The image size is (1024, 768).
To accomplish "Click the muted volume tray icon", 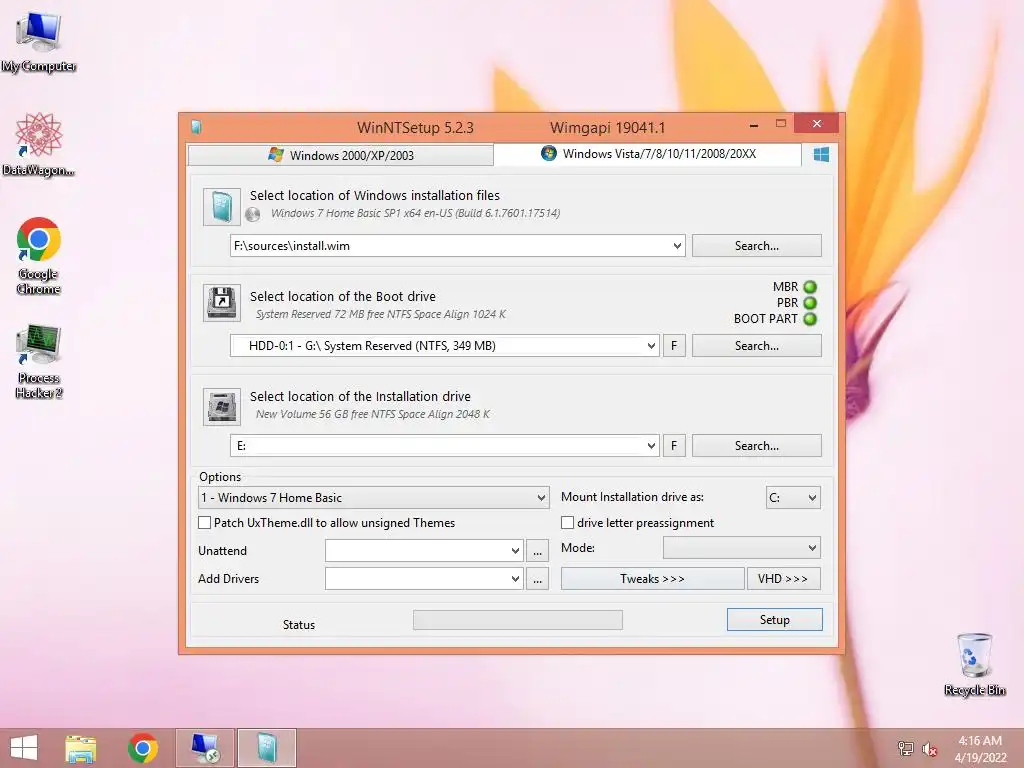I will 929,749.
